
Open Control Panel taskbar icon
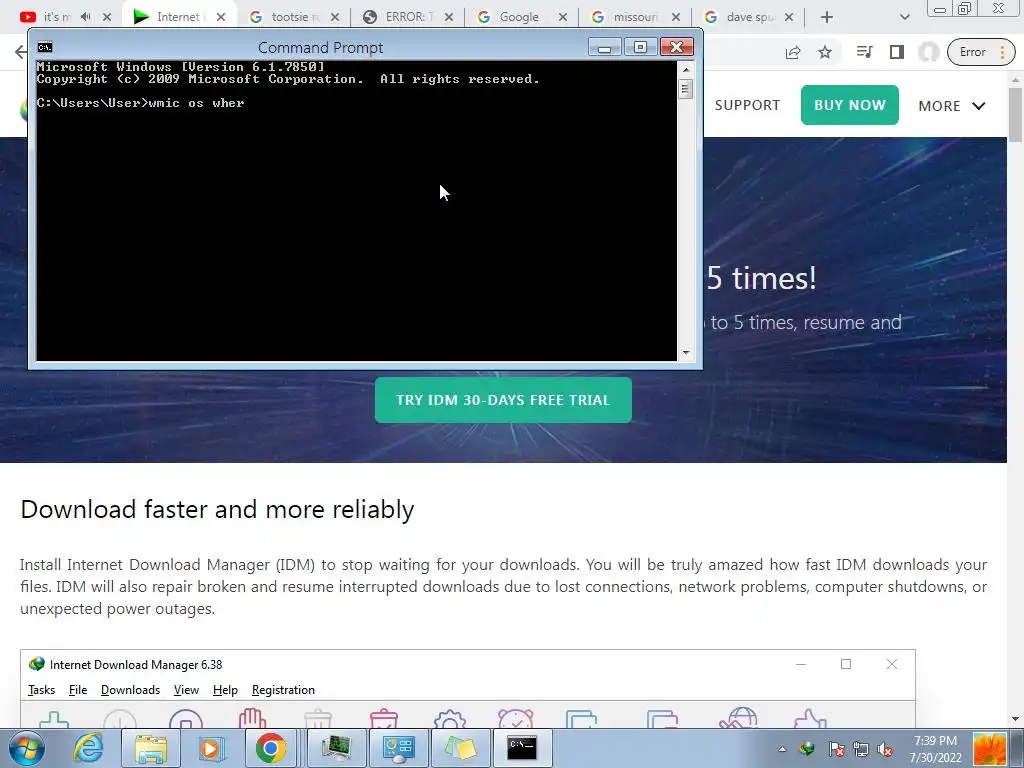398,748
